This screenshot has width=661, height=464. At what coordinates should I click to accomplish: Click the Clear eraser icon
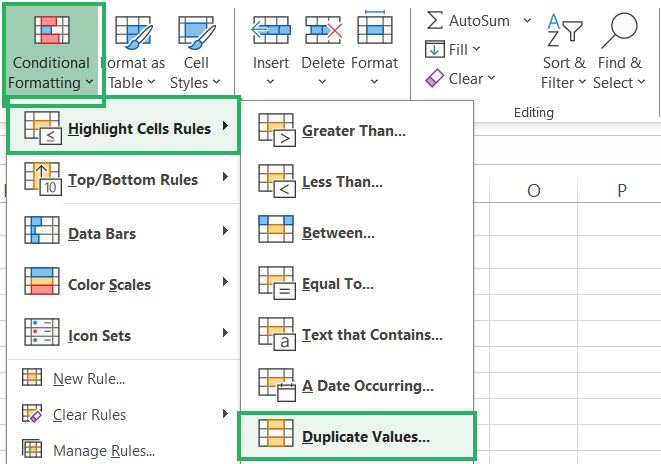pos(435,78)
